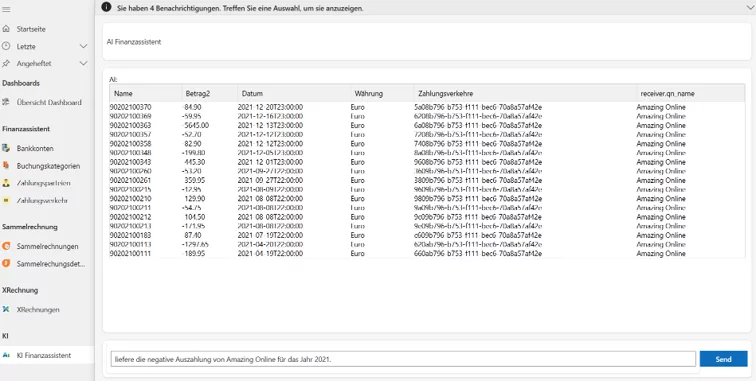
Task: Click the Zahlungsverkehre column header
Action: 525,94
